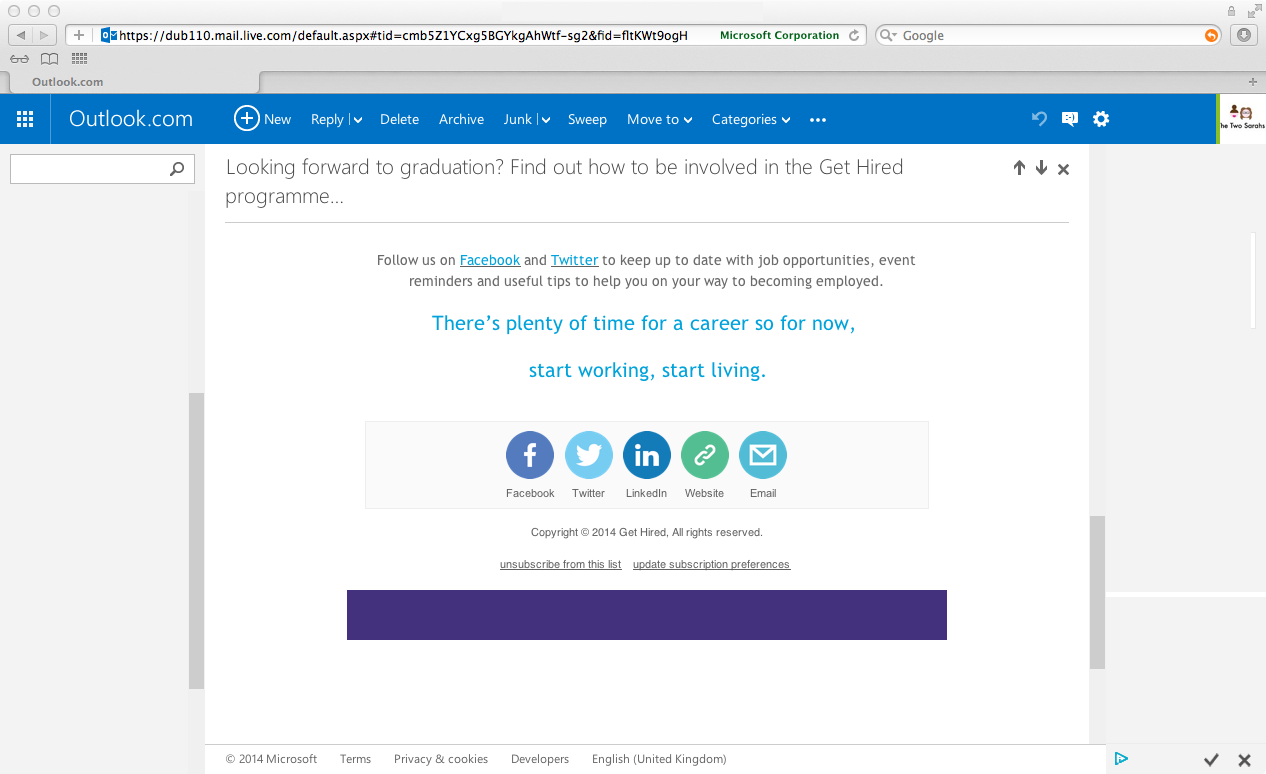The image size is (1266, 774).
Task: Click the Sweep toolbar command
Action: [x=587, y=119]
